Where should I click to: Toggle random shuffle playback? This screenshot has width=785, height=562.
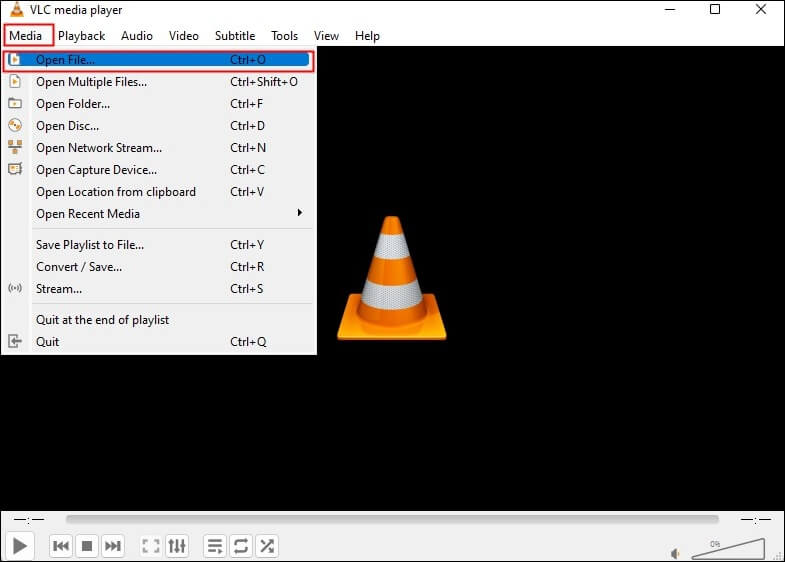[x=267, y=546]
